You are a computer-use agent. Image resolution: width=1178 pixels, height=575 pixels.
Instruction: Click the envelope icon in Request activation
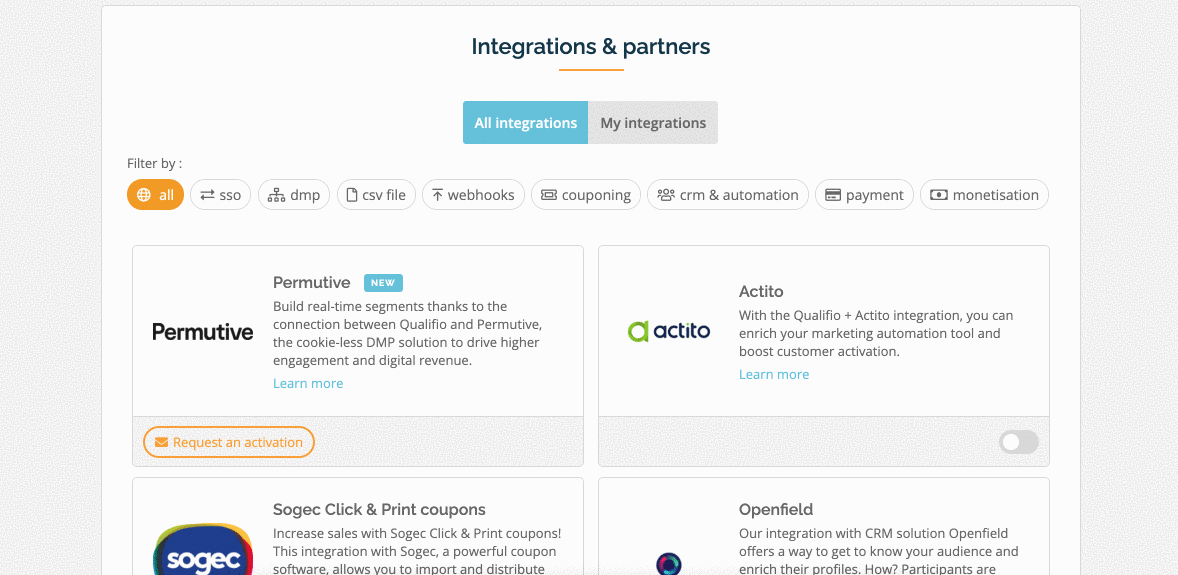161,442
